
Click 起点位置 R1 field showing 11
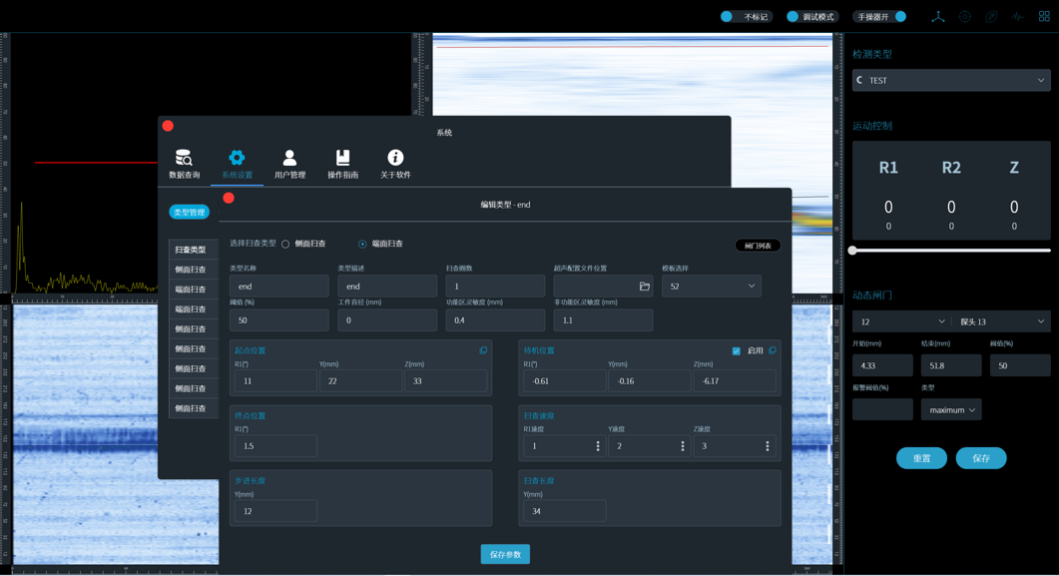(x=276, y=381)
